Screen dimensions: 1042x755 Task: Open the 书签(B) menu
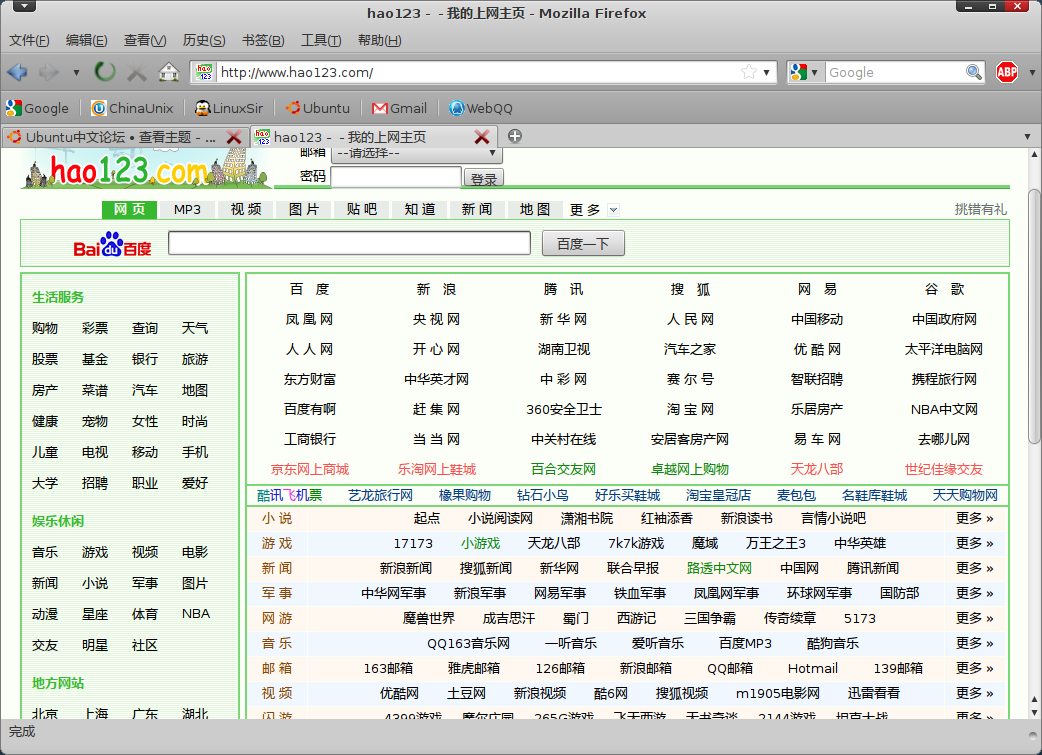(263, 41)
